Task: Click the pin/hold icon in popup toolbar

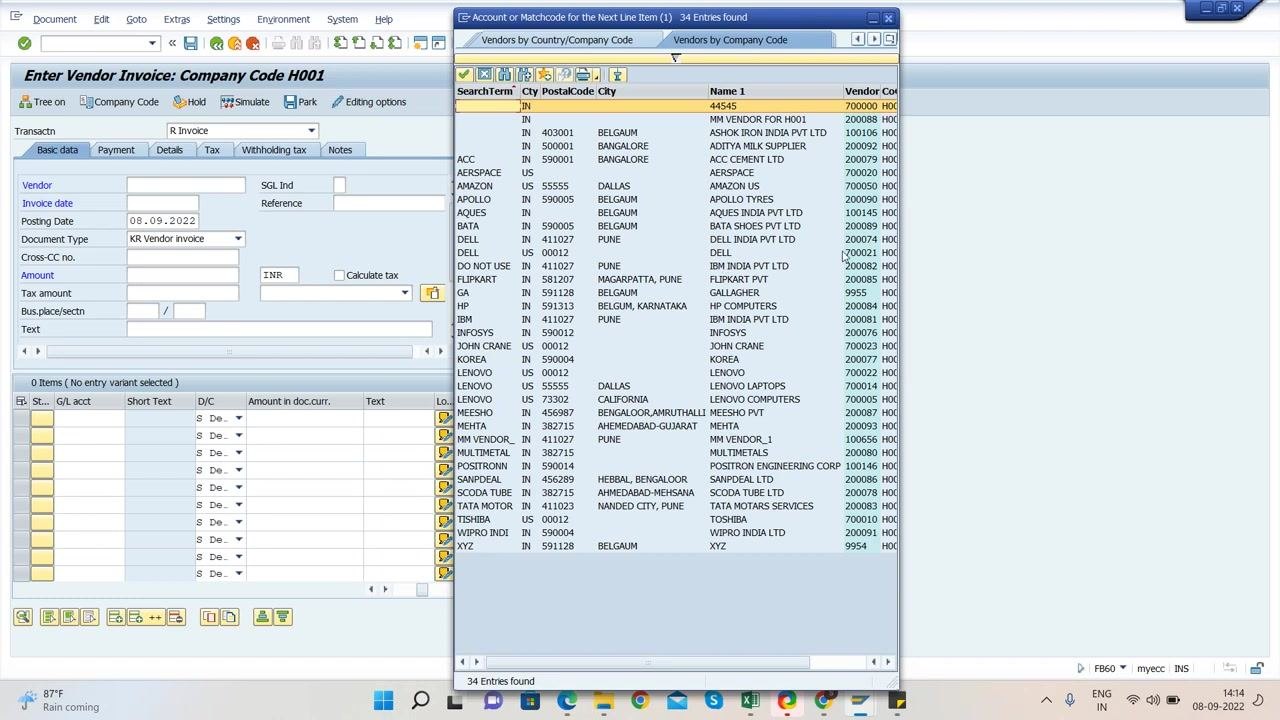Action: 617,75
